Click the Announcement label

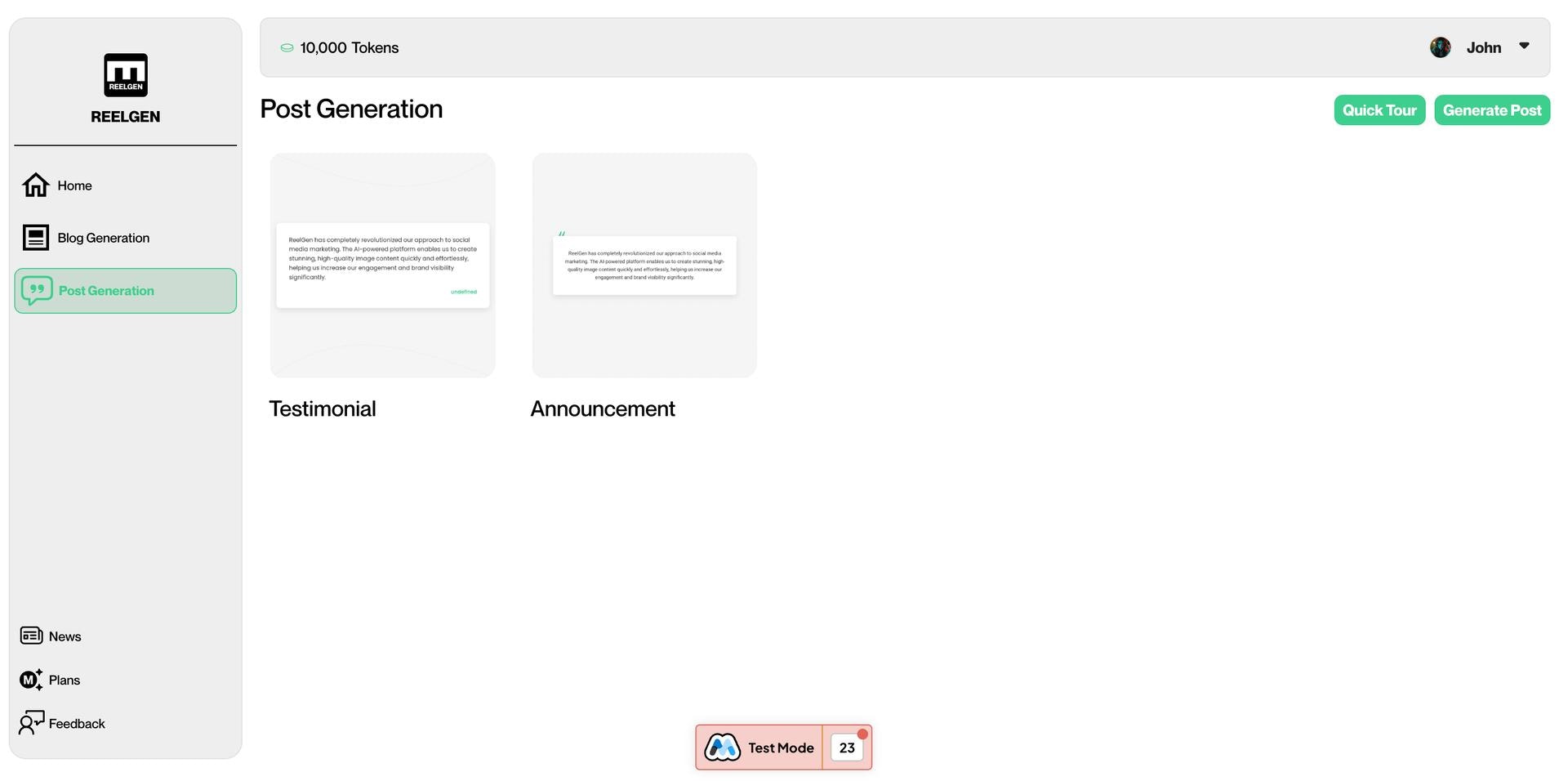tap(603, 408)
